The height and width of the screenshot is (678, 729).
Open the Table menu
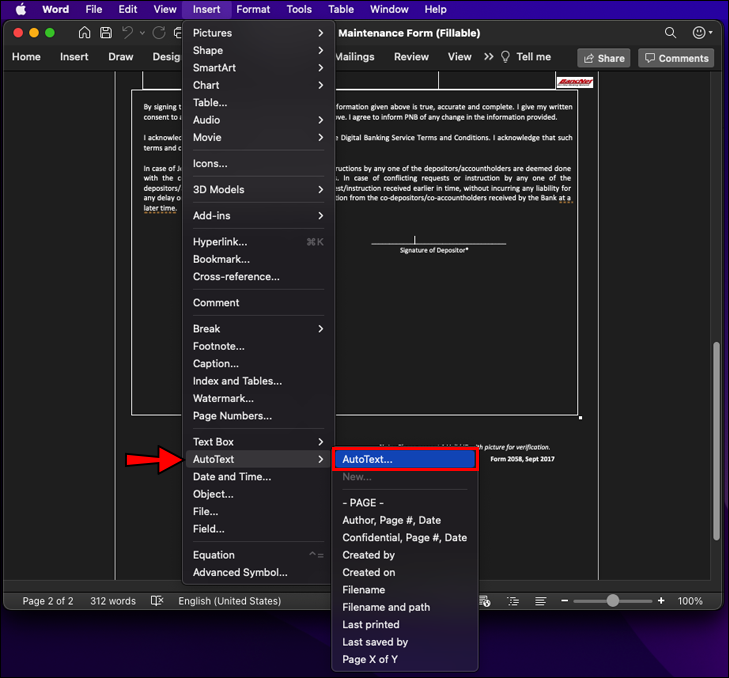click(341, 9)
